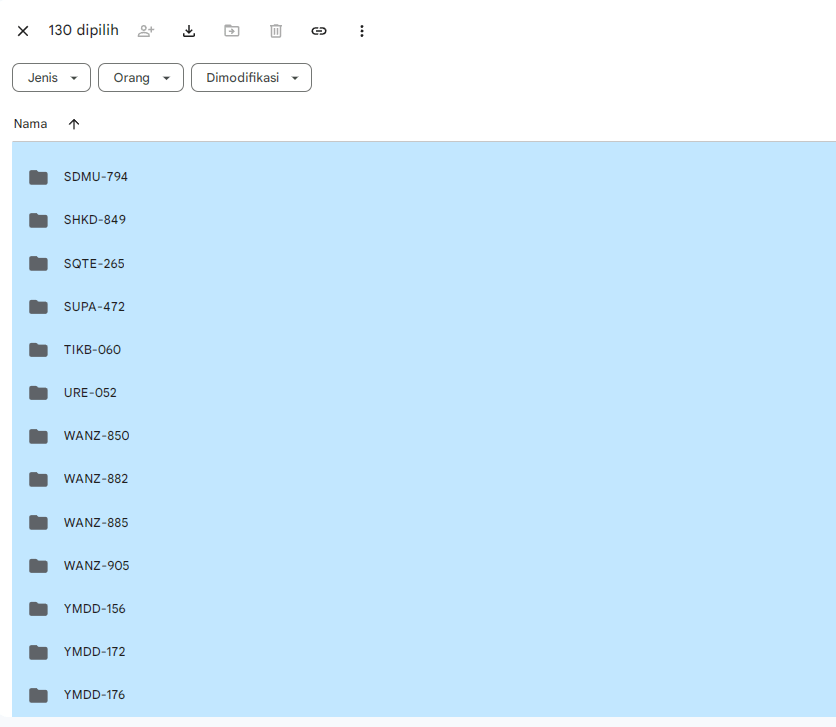Image resolution: width=836 pixels, height=727 pixels.
Task: Toggle sort direction arrow next to Nama
Action: [74, 124]
